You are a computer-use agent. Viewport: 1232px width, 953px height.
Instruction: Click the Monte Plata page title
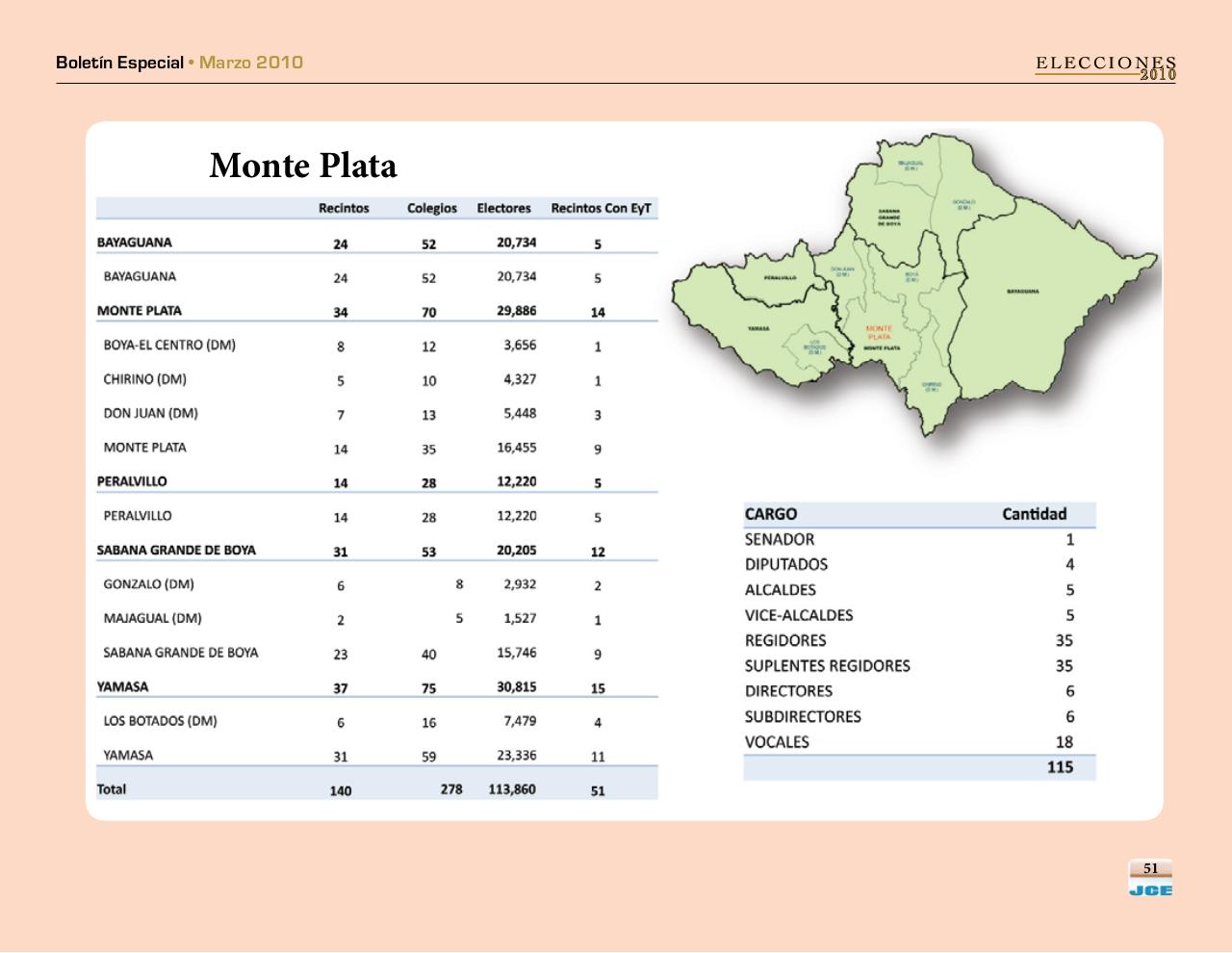[302, 166]
